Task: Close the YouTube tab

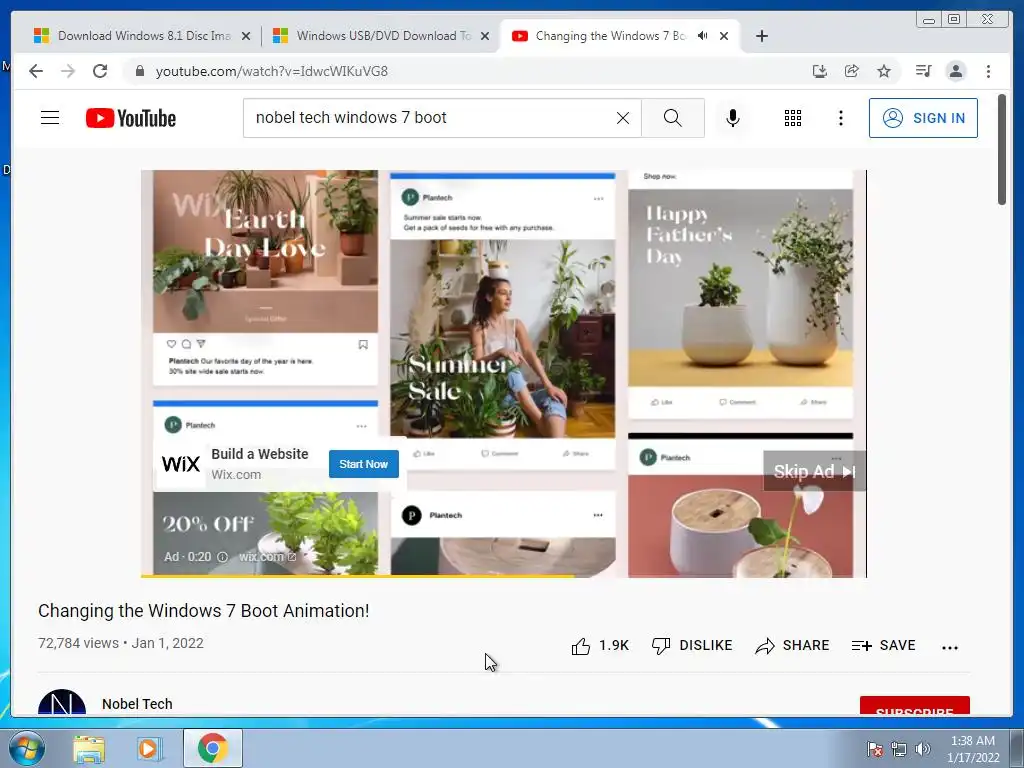Action: [x=724, y=37]
